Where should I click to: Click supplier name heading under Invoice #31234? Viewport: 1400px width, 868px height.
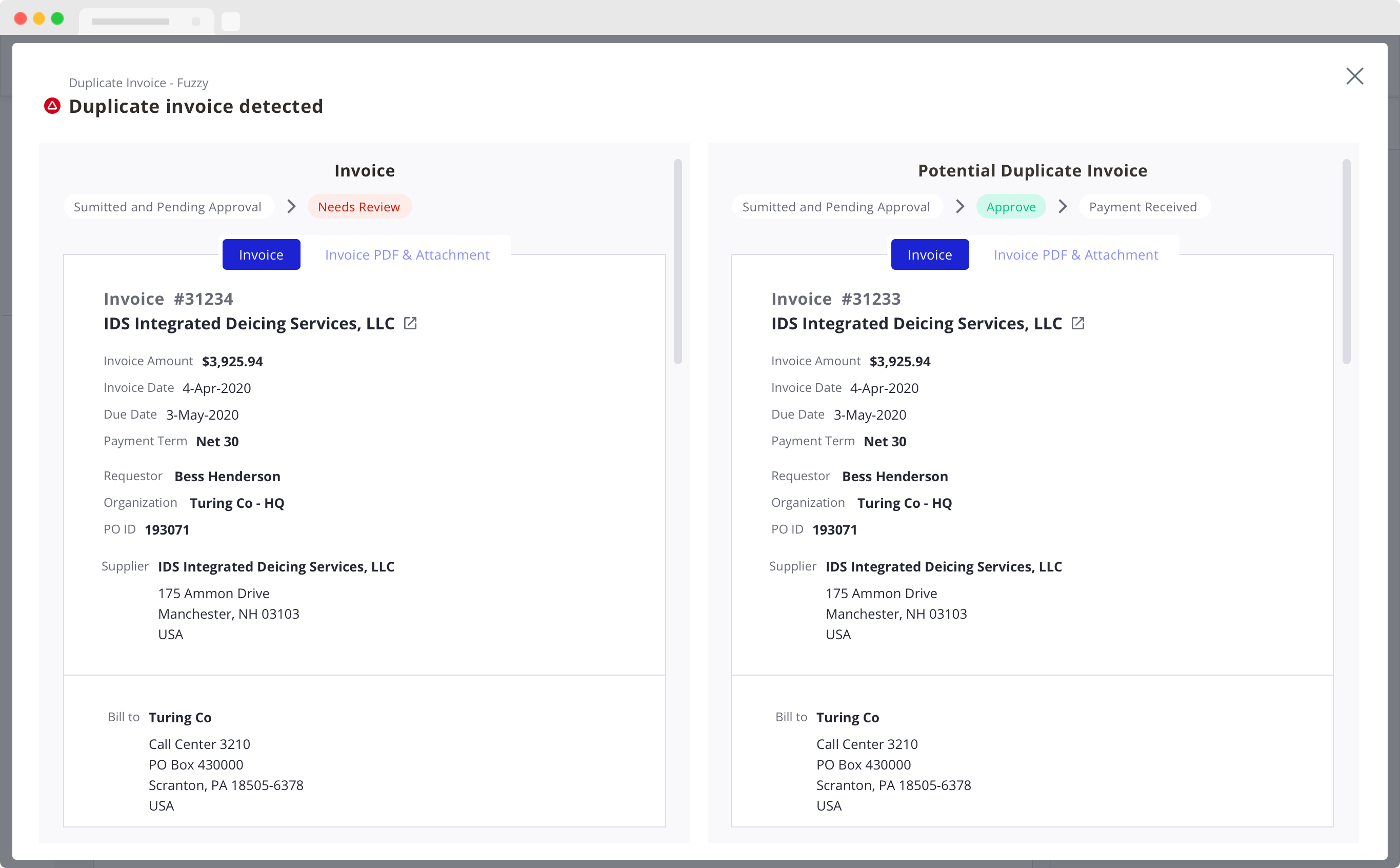(249, 324)
